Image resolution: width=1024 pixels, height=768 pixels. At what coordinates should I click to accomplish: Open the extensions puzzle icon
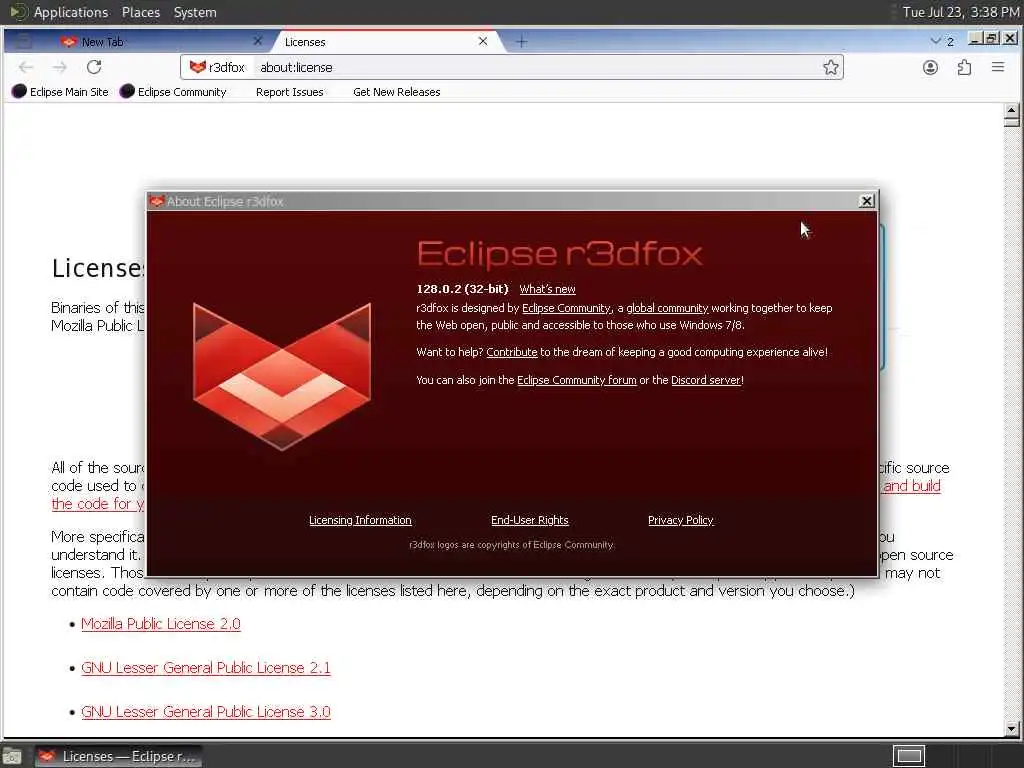click(x=964, y=67)
